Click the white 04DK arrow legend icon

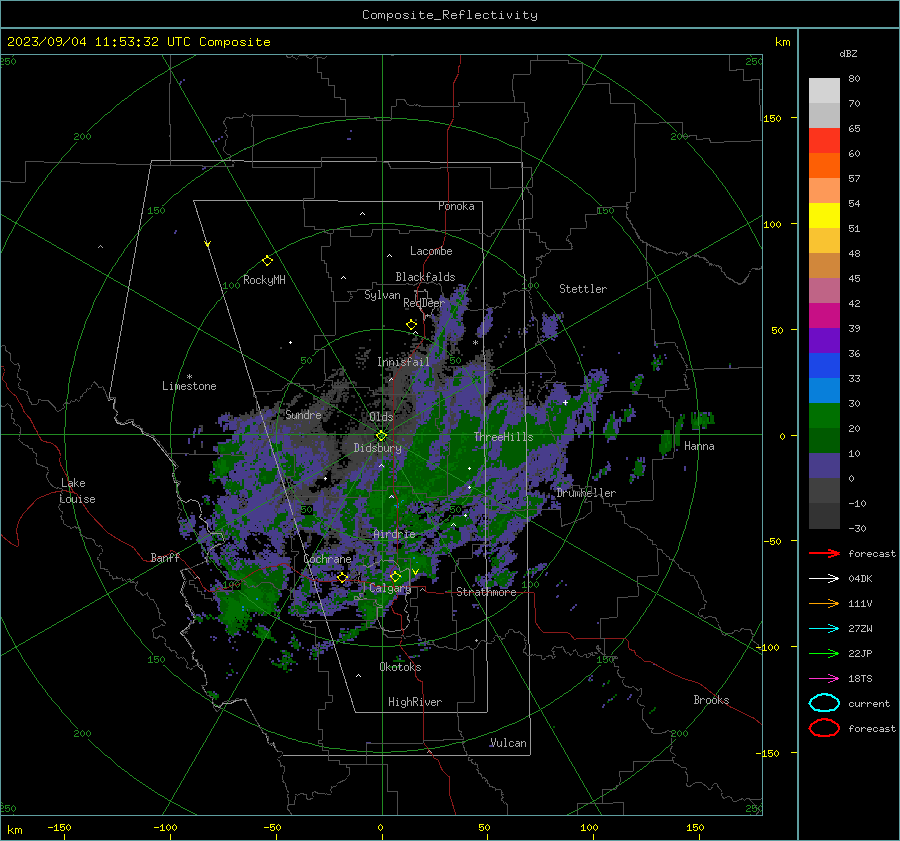pyautogui.click(x=824, y=579)
